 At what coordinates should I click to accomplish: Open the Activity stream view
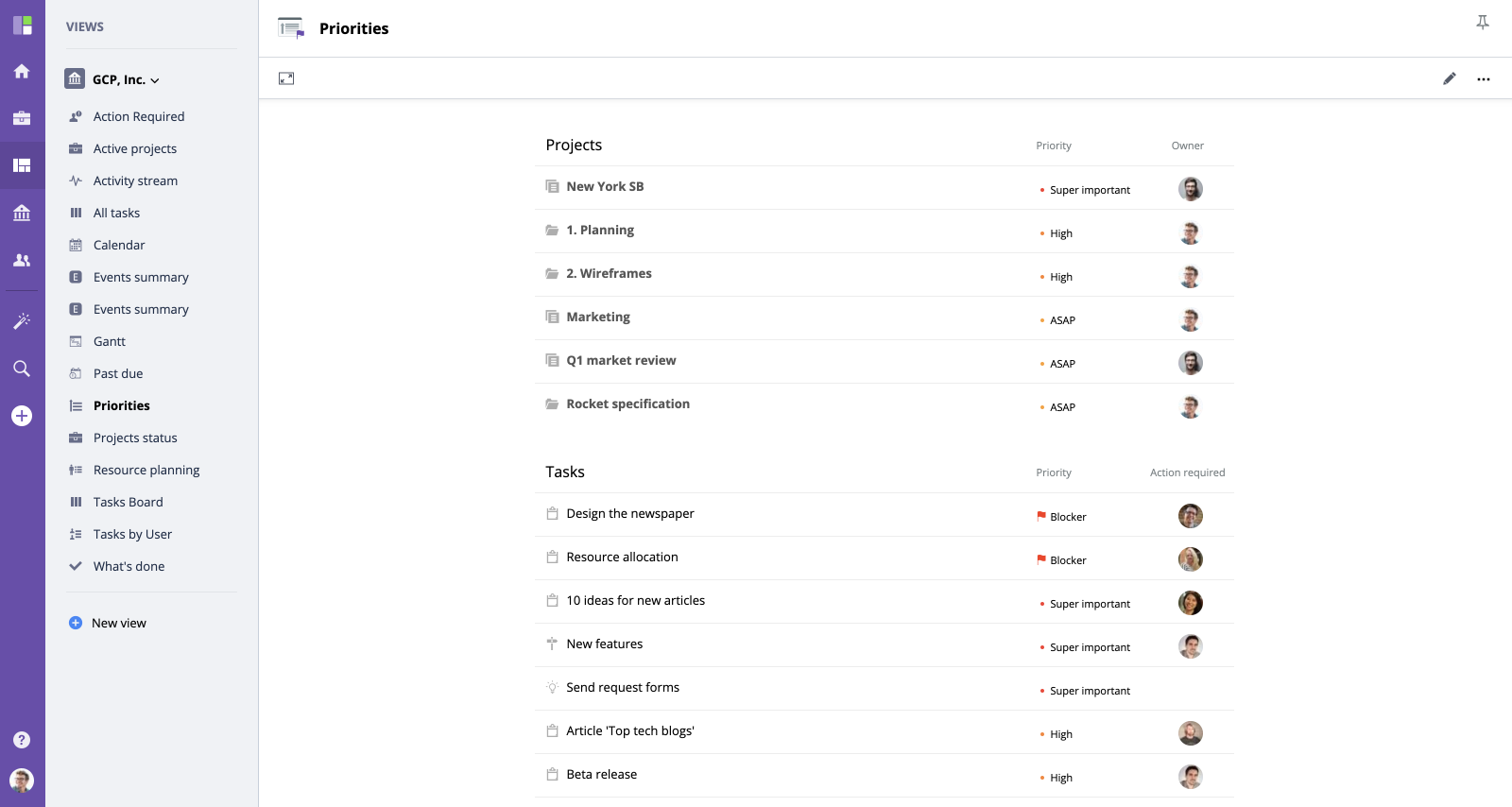point(135,180)
